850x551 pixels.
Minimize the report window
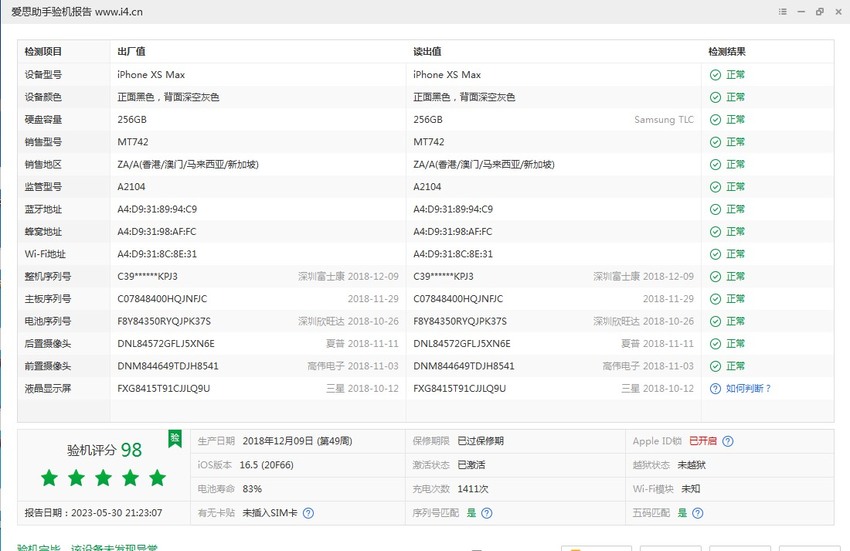[801, 11]
